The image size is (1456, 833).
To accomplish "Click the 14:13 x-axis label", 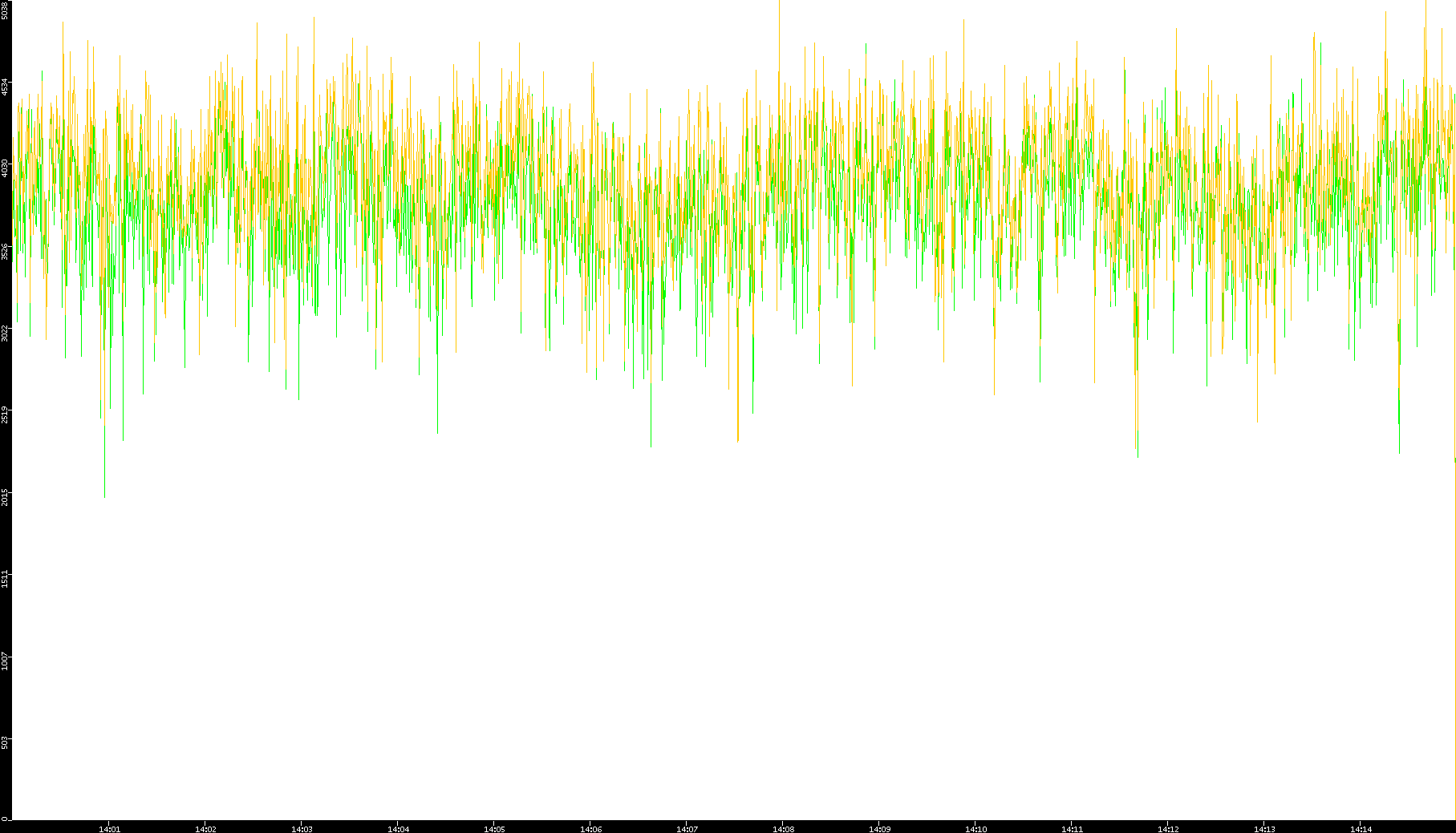I will pyautogui.click(x=1265, y=829).
